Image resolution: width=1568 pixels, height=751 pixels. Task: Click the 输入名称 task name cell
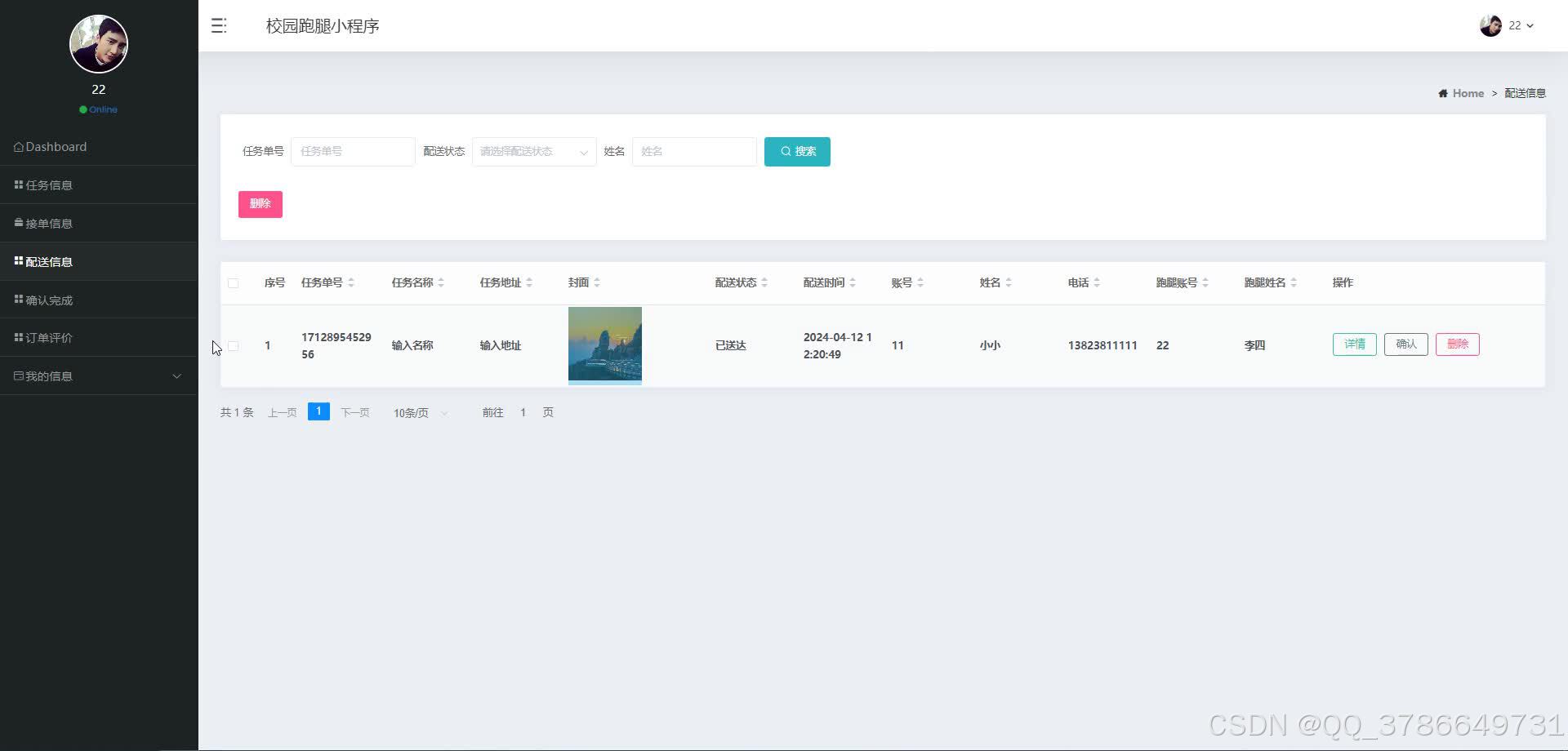412,346
